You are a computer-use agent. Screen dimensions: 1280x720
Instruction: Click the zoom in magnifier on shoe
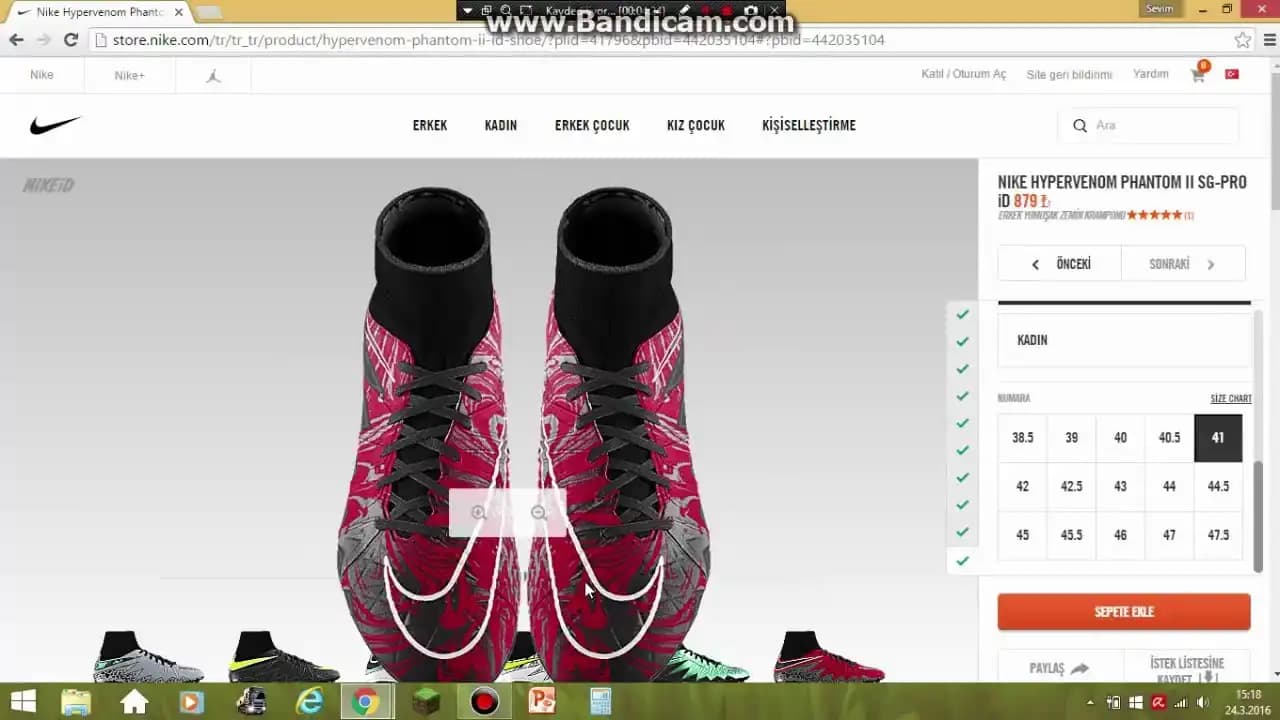[478, 513]
